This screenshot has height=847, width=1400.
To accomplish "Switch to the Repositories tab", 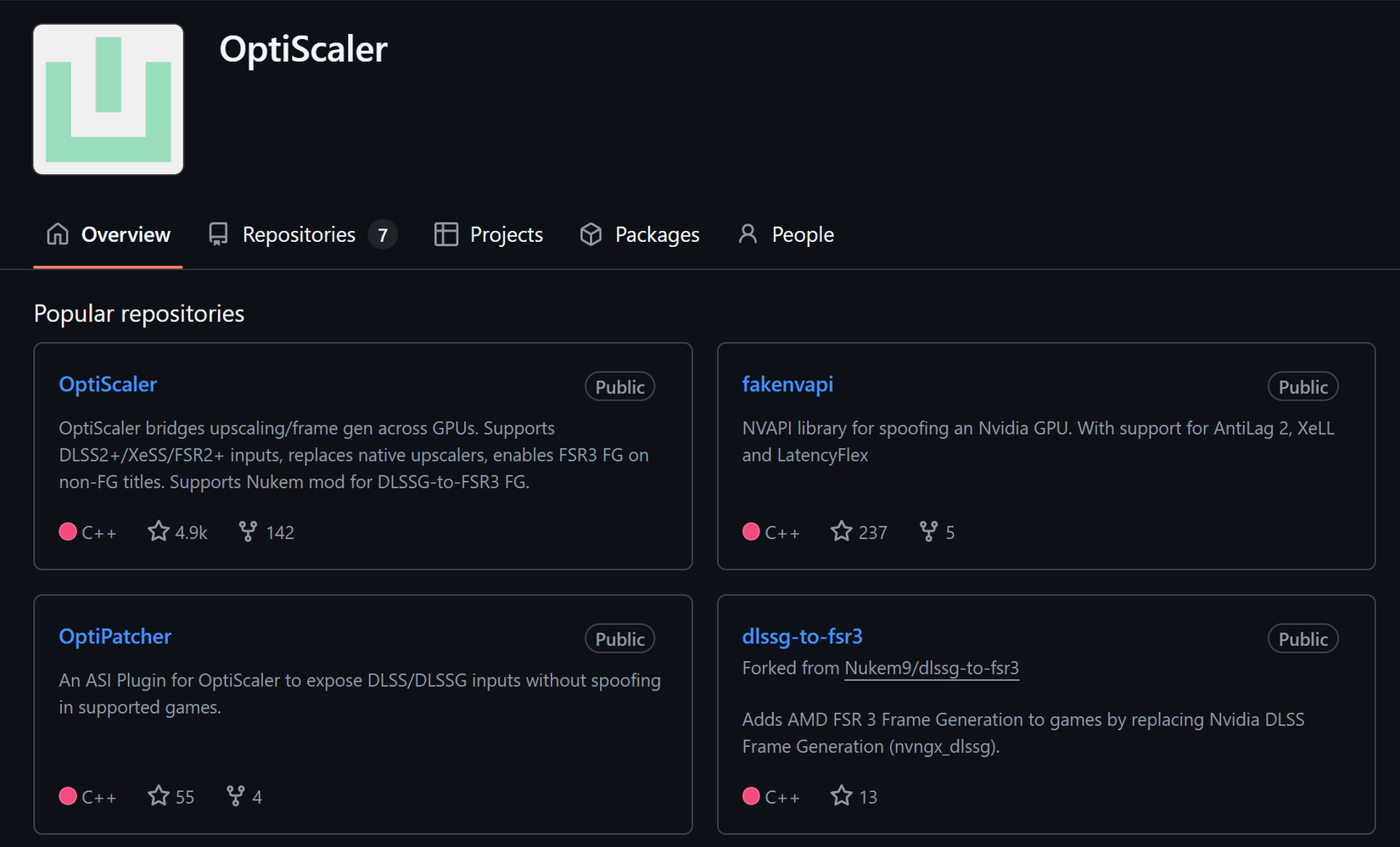I will click(298, 233).
